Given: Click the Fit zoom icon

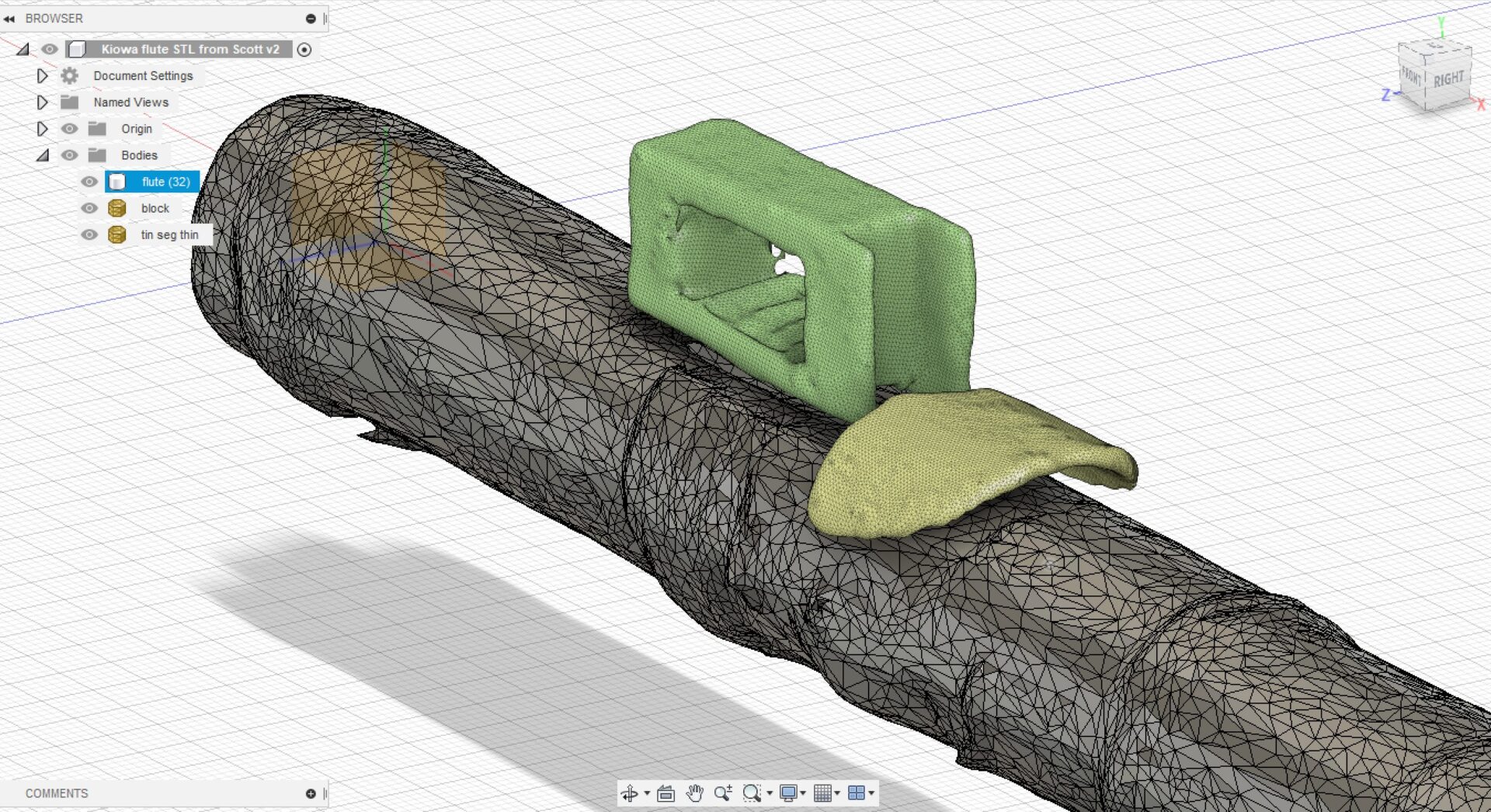Looking at the screenshot, I should pyautogui.click(x=749, y=793).
